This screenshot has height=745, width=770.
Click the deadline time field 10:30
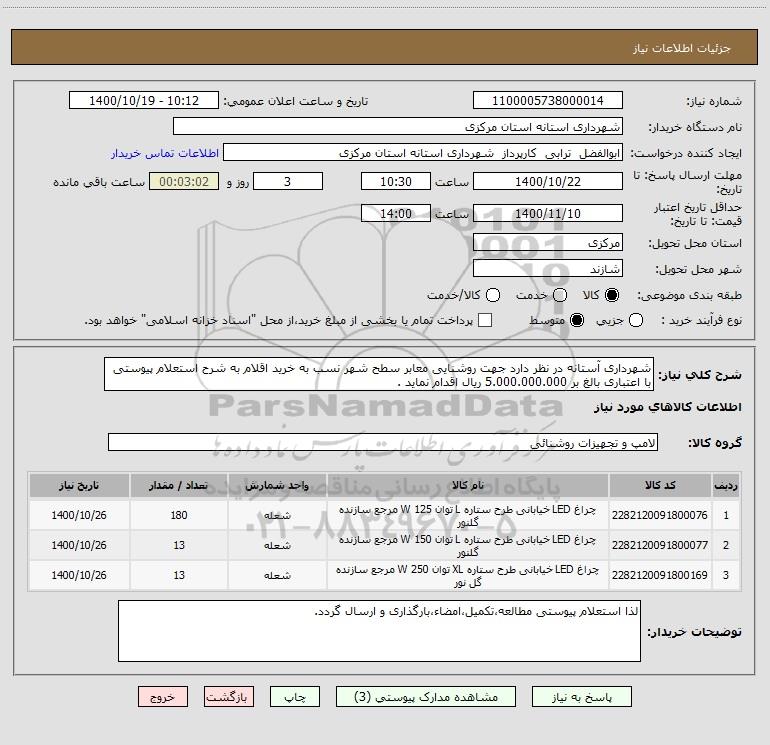396,182
